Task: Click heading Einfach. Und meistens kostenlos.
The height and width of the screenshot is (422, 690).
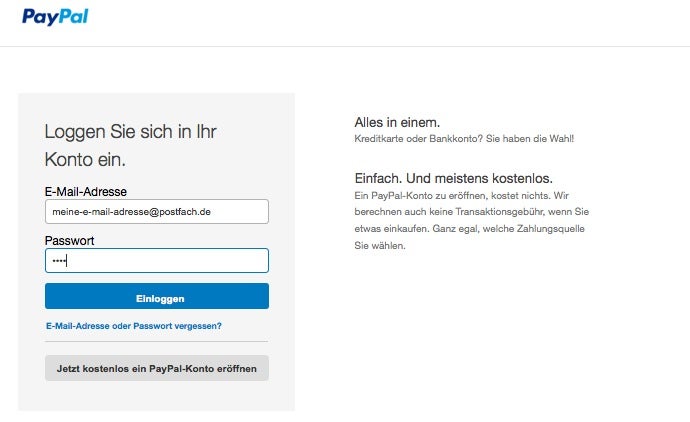Action: [453, 178]
